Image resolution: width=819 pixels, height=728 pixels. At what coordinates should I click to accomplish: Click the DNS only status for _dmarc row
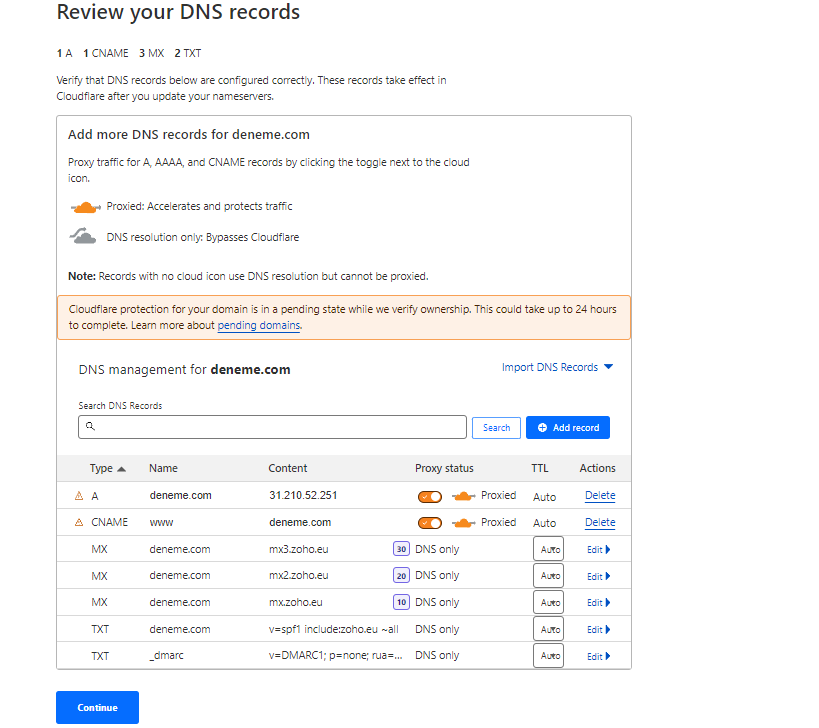[x=437, y=655]
